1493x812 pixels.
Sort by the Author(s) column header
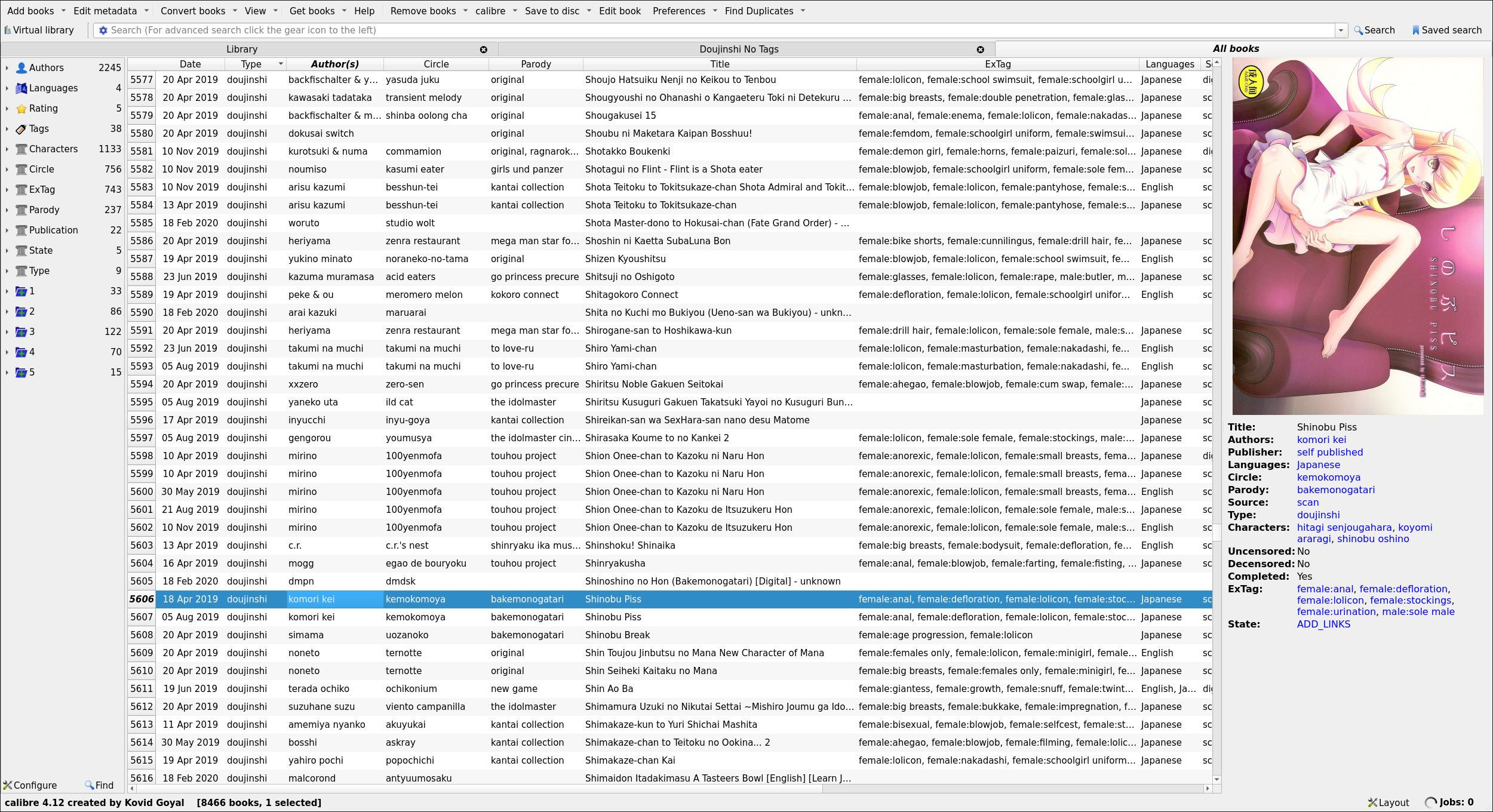click(334, 64)
